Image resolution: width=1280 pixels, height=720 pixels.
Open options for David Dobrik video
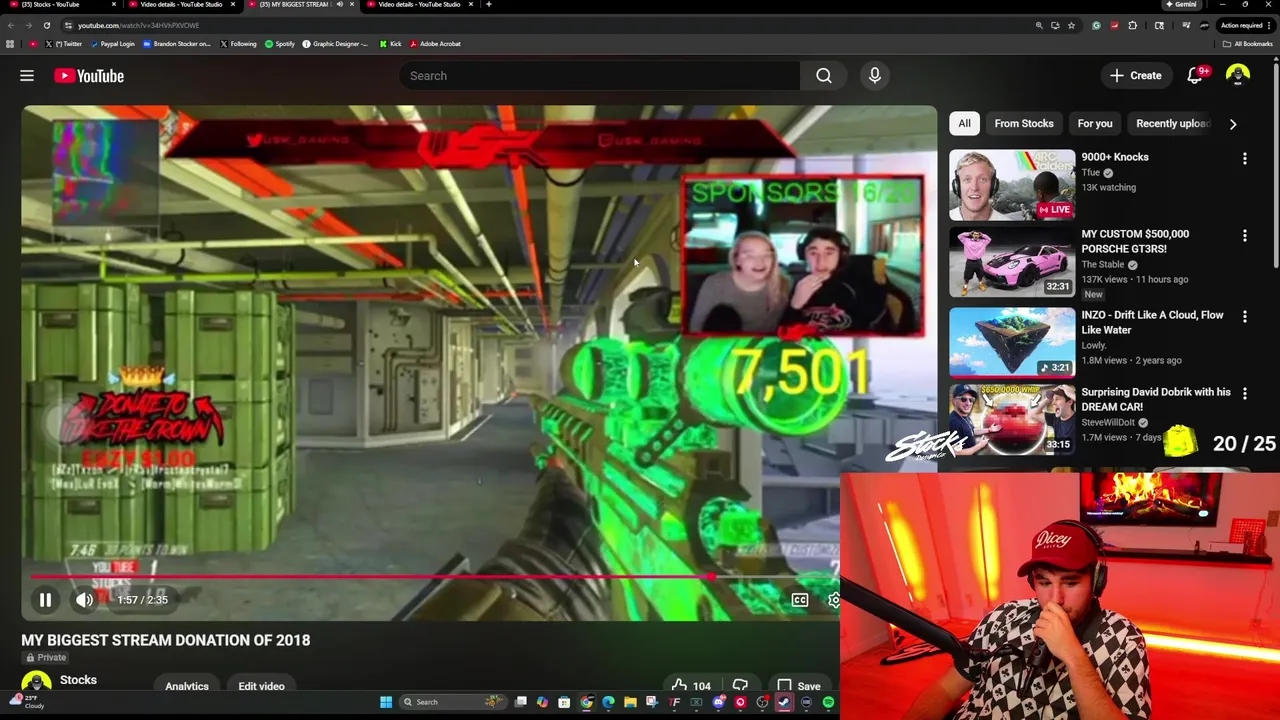click(1245, 394)
